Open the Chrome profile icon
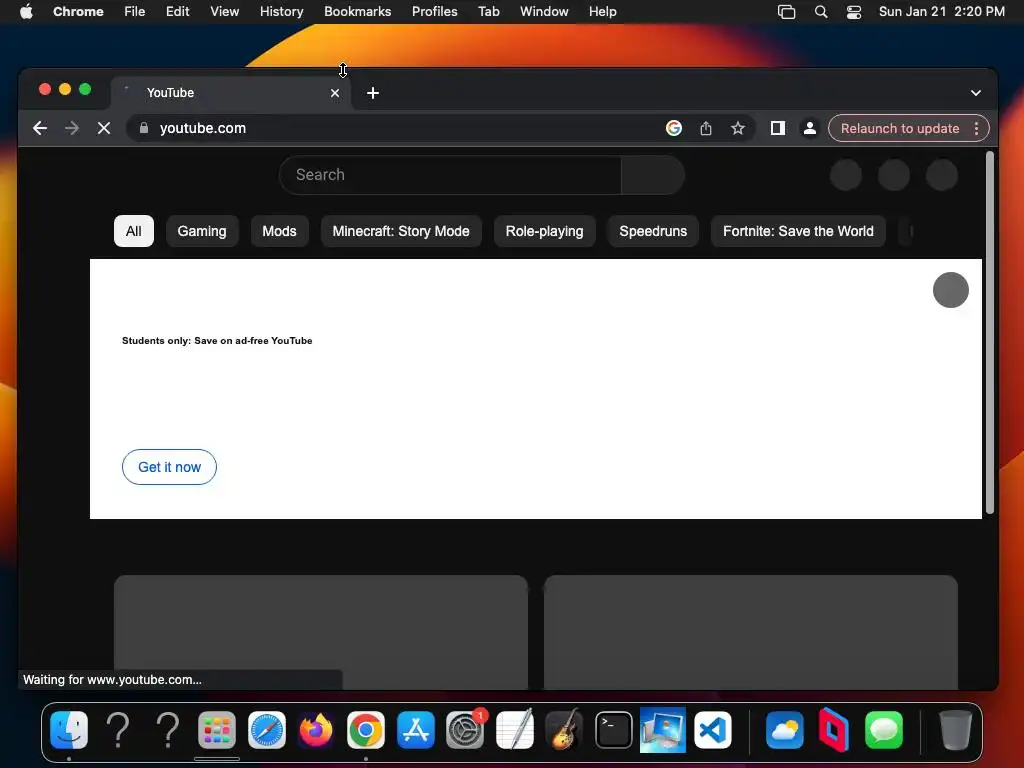Viewport: 1024px width, 768px height. tap(810, 128)
